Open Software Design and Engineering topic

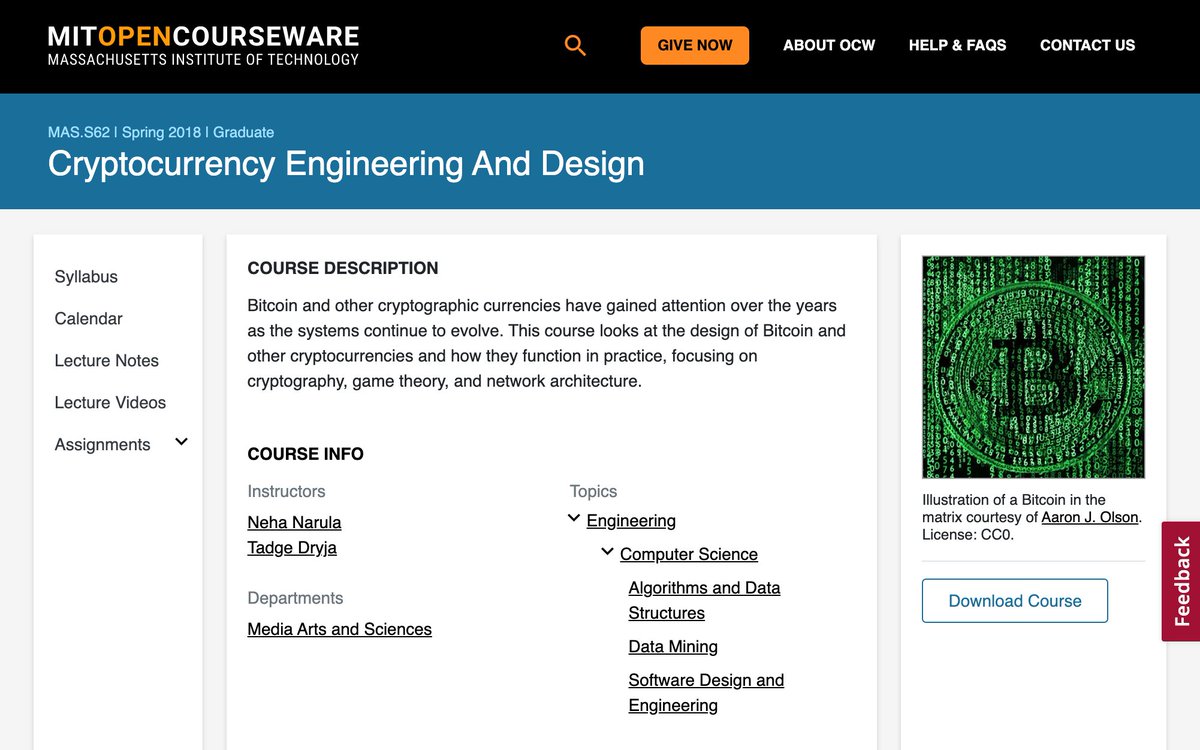tap(706, 692)
